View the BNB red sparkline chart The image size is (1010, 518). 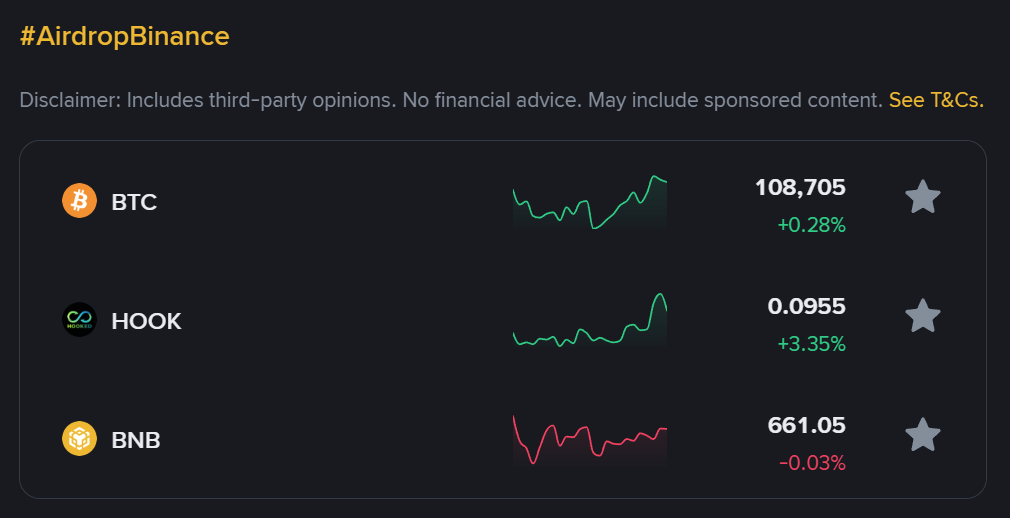589,440
